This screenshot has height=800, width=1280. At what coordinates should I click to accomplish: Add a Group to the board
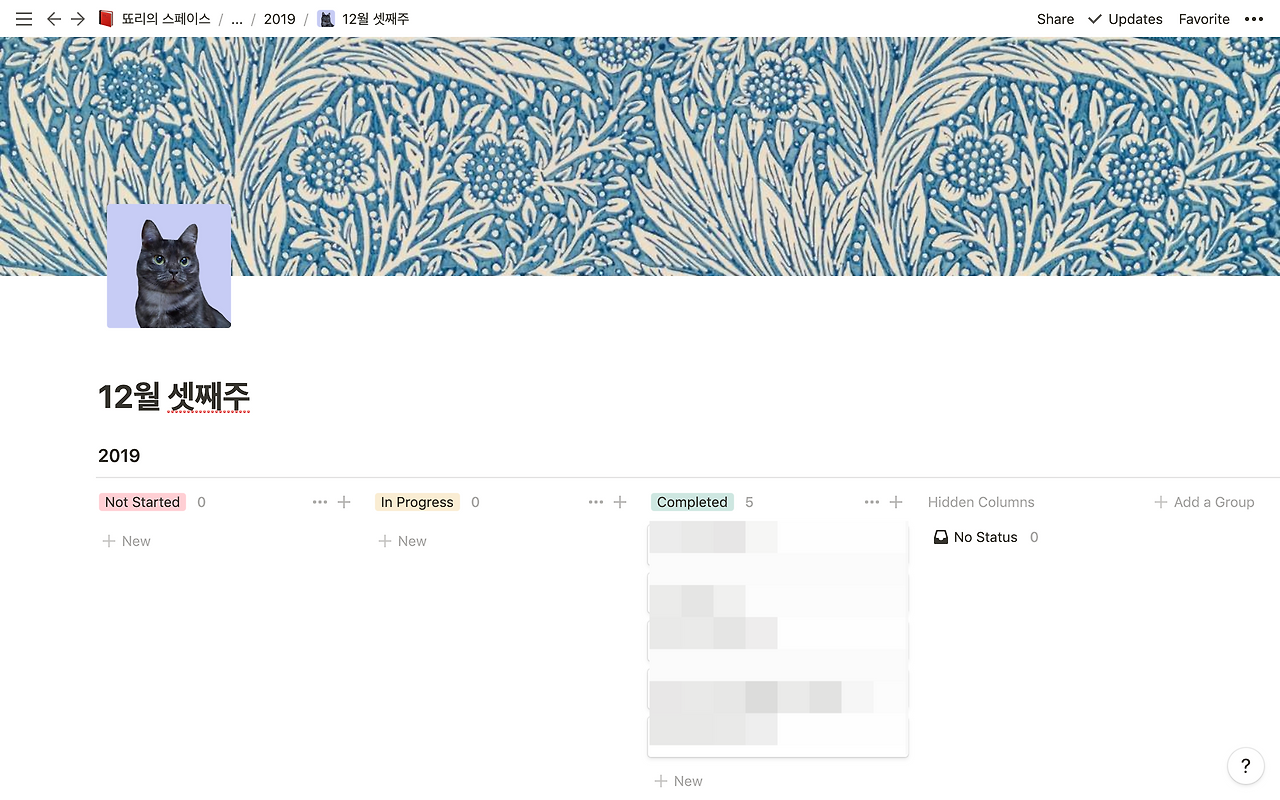pos(1204,502)
